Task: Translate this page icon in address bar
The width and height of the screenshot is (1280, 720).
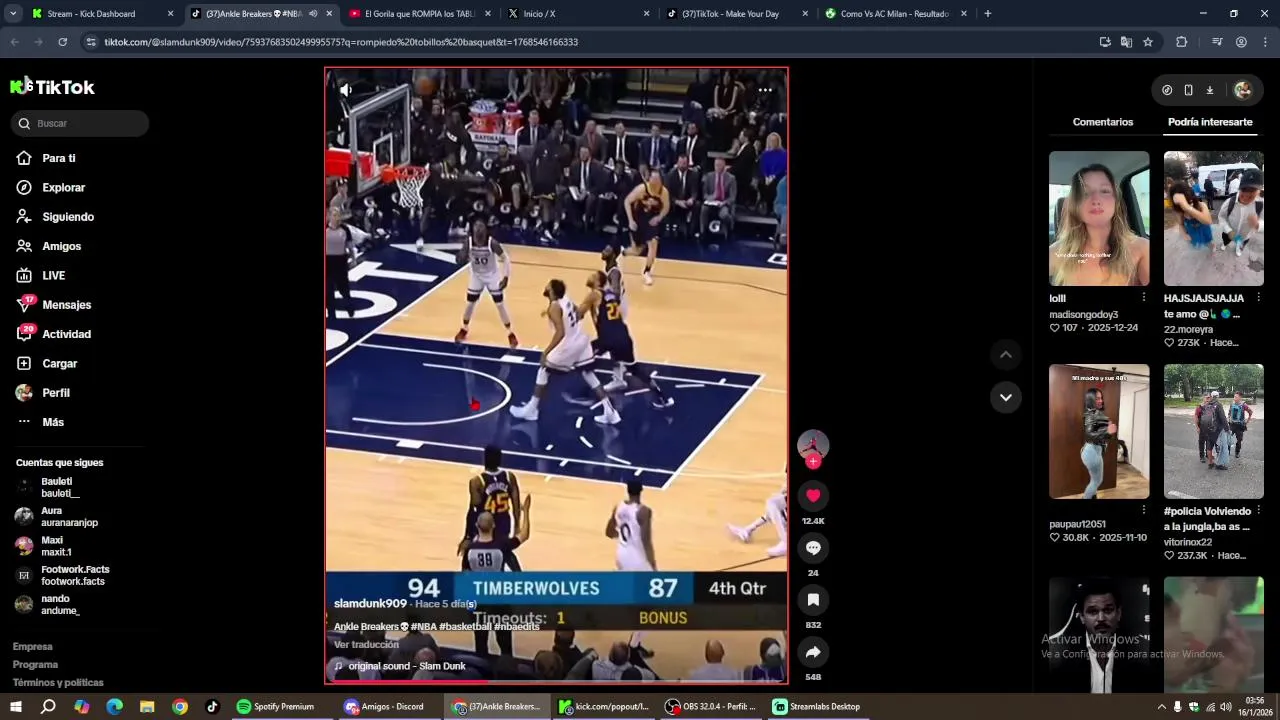Action: coord(1126,42)
